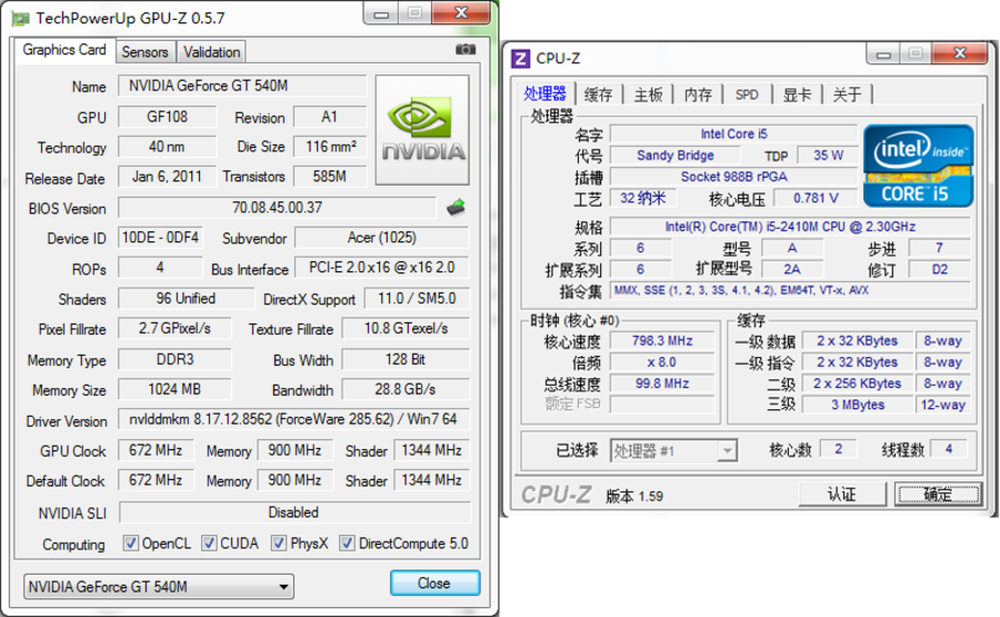Screen dimensions: 1000x617
Task: Click the Bandwidth field 28.8 GB/s
Action: (406, 389)
